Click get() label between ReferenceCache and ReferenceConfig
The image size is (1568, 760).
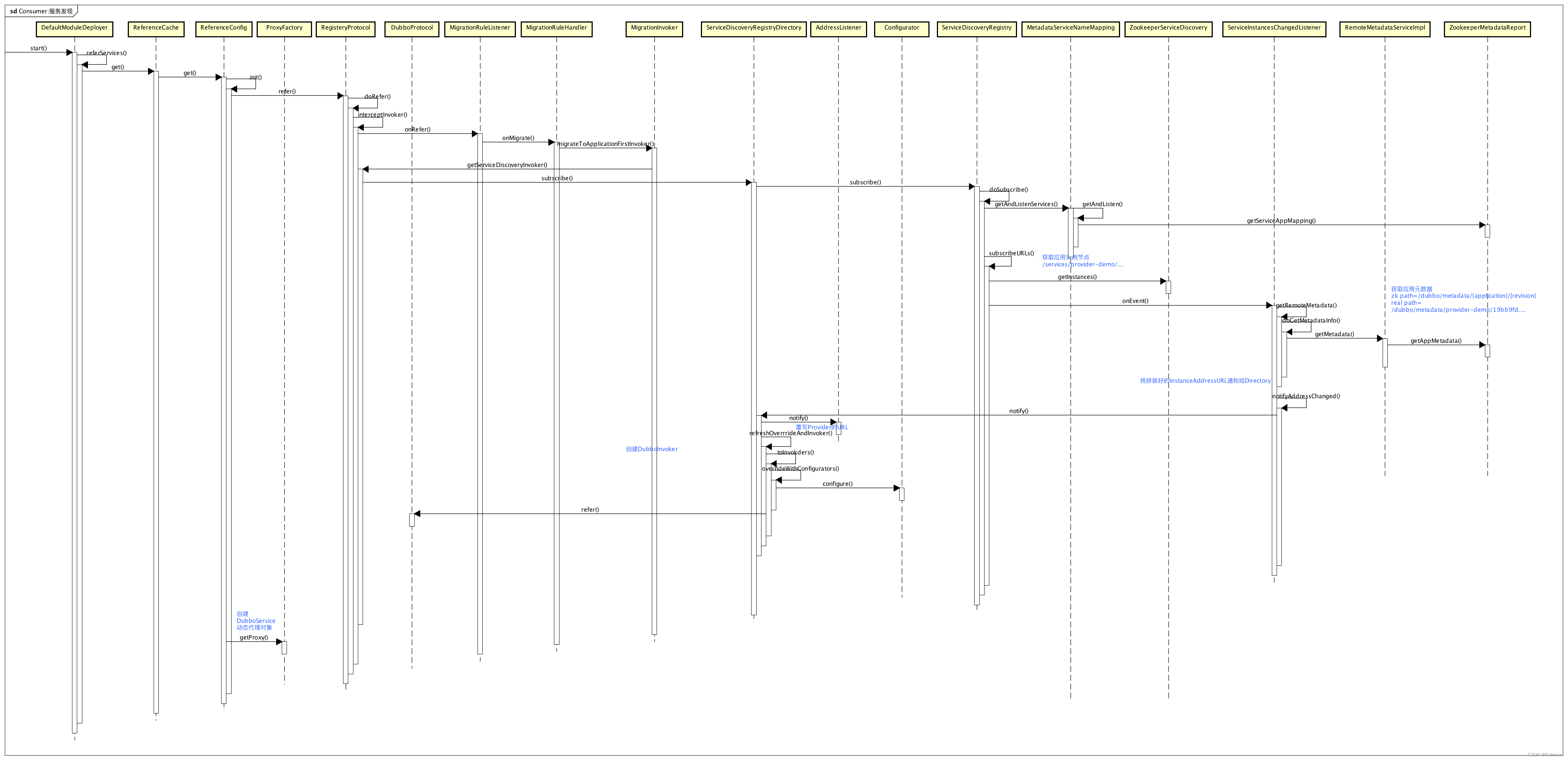tap(190, 73)
